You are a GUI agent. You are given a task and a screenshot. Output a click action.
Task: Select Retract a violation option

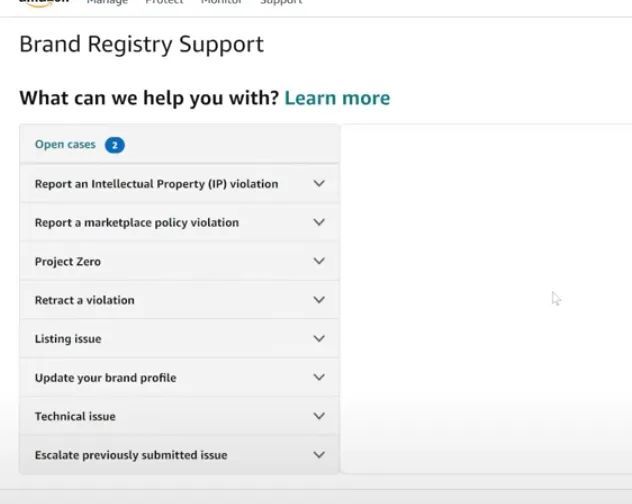pos(84,300)
